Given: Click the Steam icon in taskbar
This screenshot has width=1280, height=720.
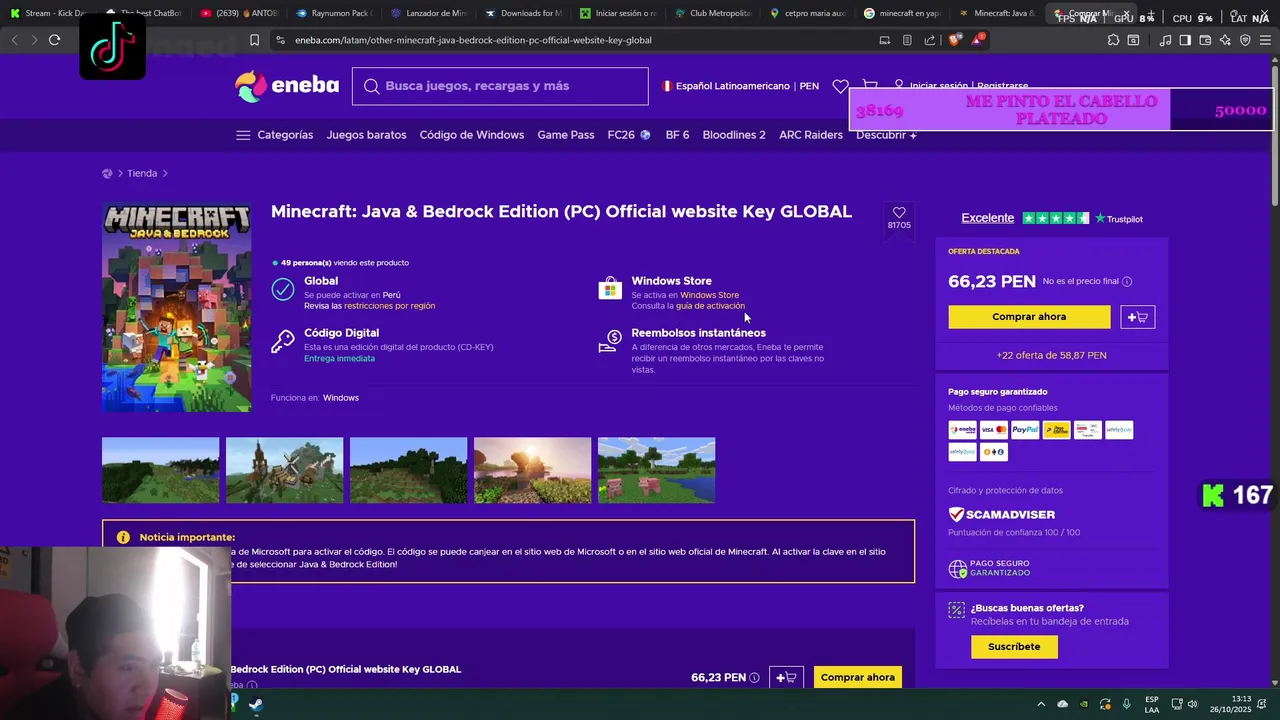Looking at the screenshot, I should (256, 704).
